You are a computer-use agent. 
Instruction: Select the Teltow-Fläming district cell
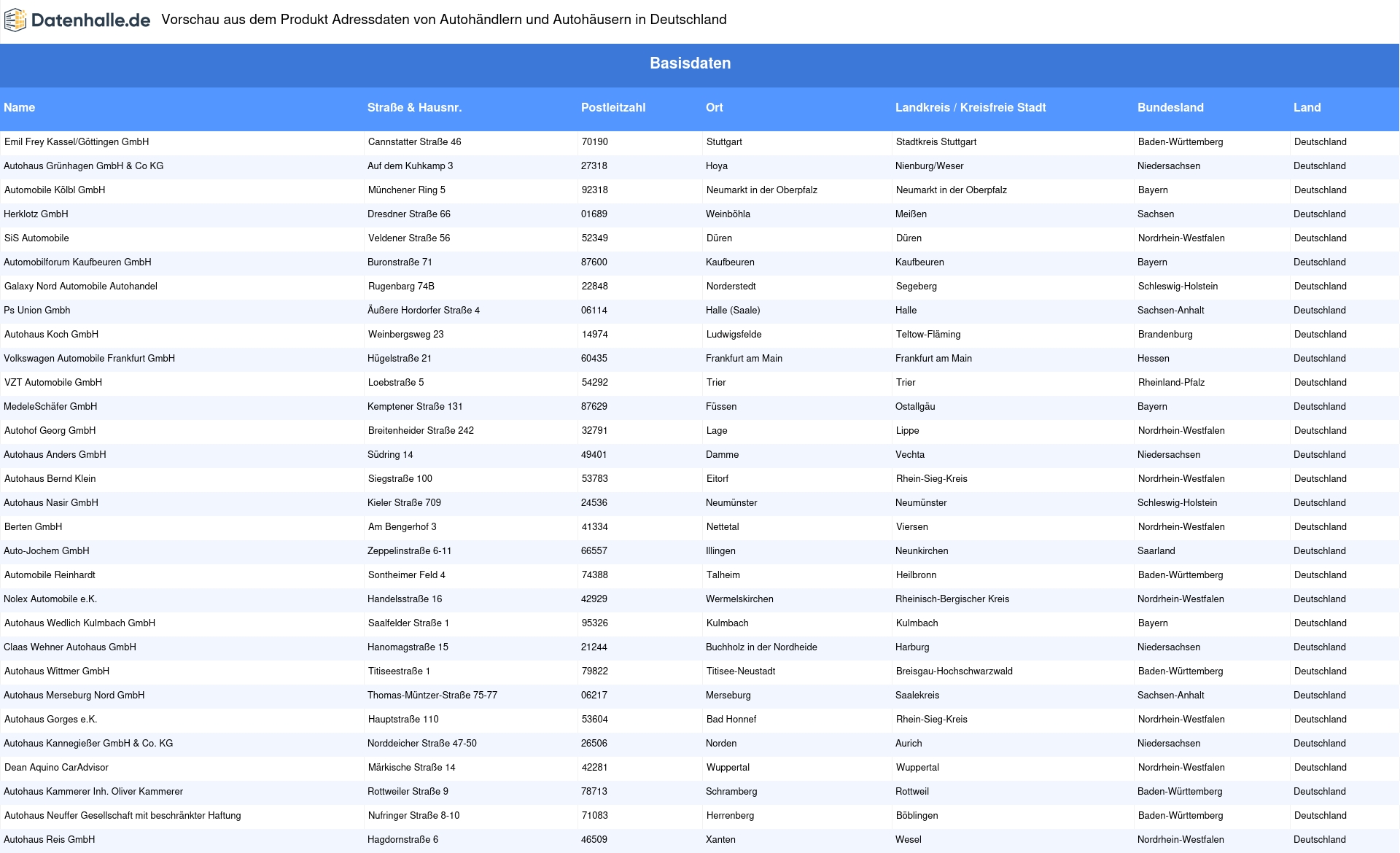click(x=928, y=335)
